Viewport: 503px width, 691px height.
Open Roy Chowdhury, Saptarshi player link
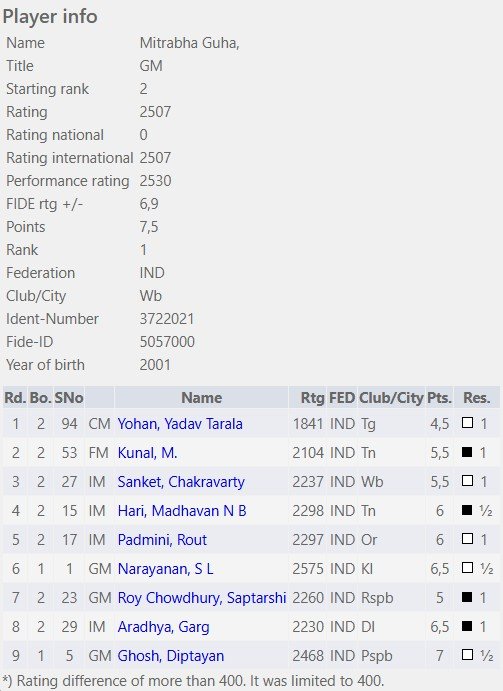[x=202, y=598]
